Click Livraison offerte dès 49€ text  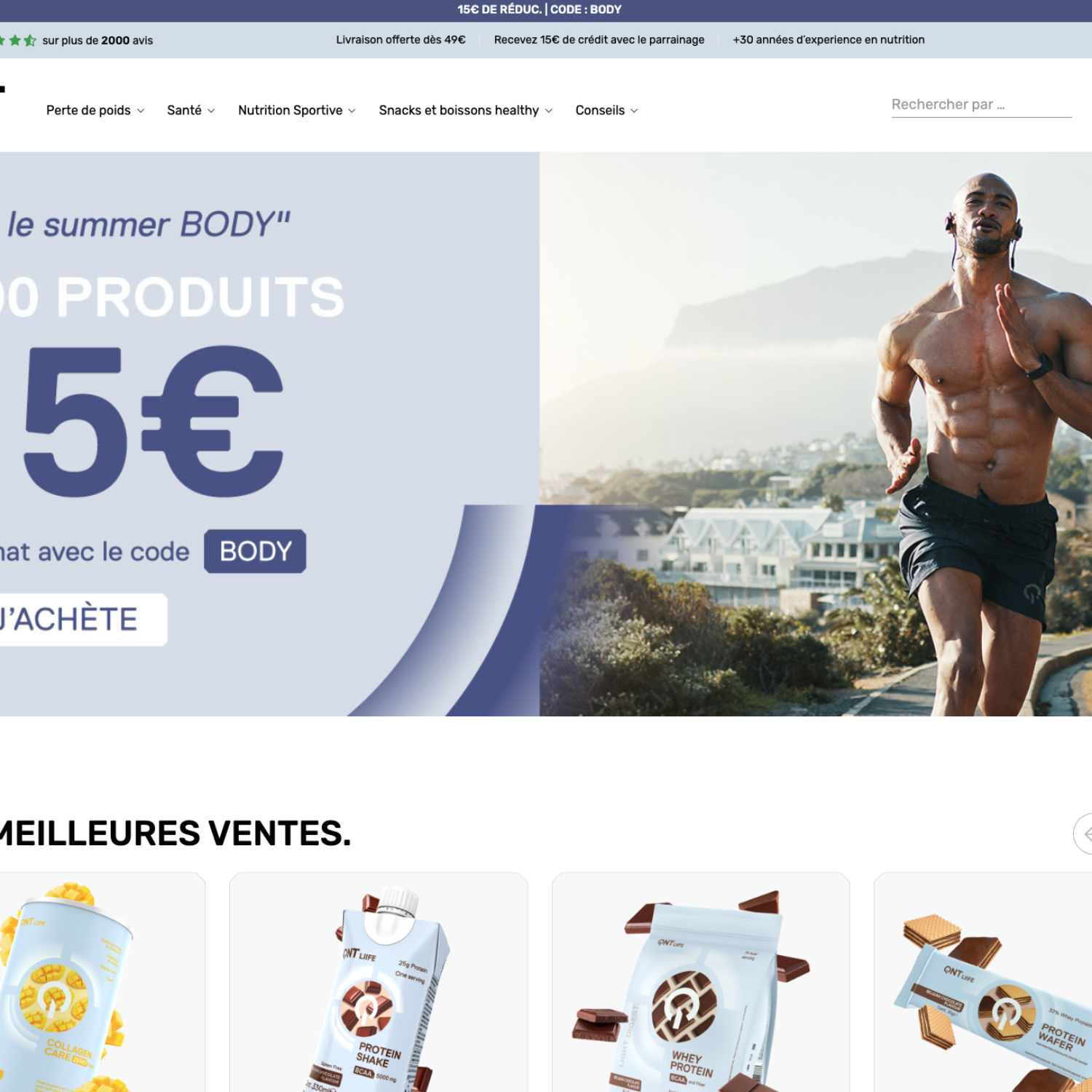click(400, 40)
